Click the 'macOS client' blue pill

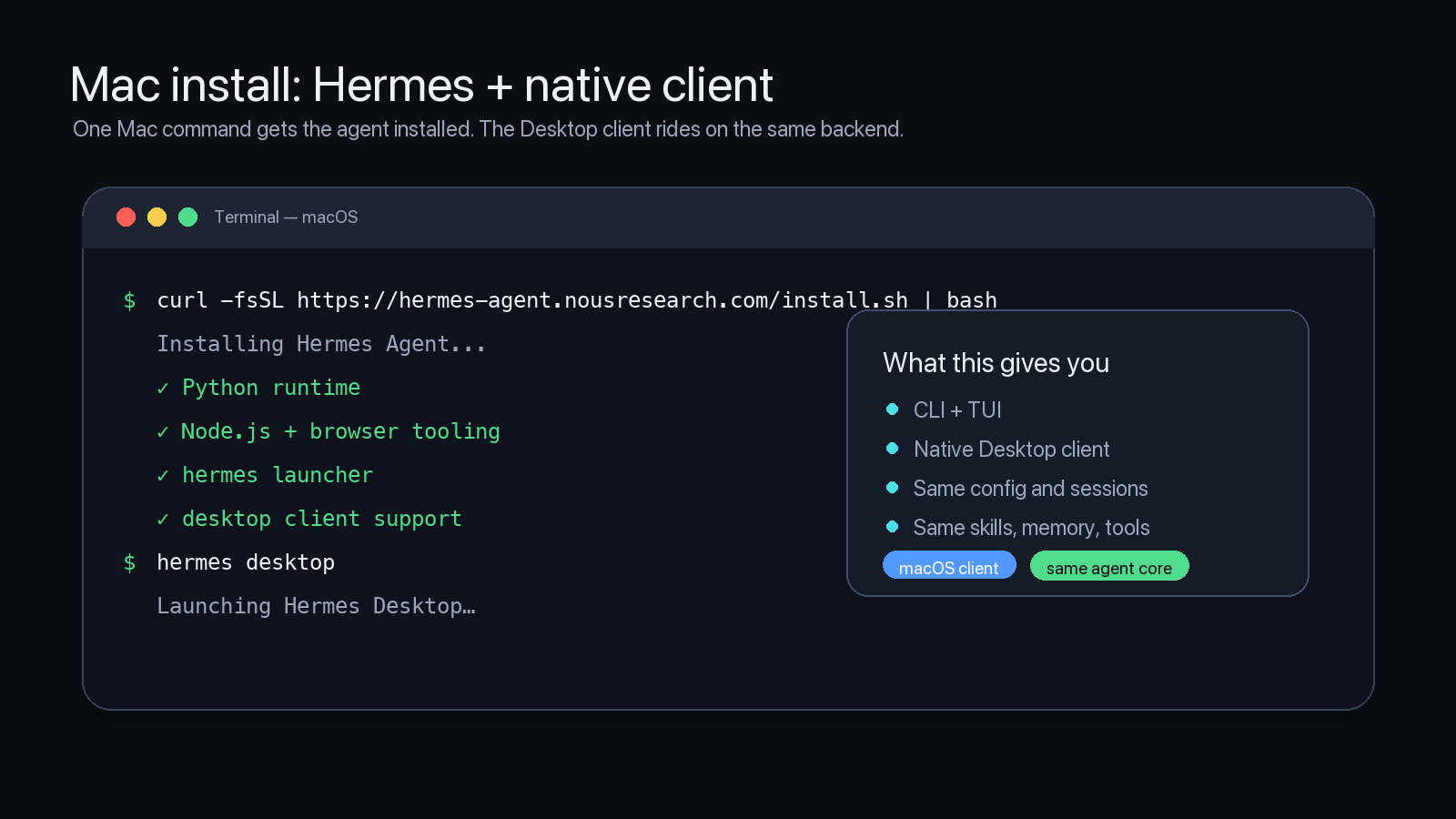pos(949,565)
